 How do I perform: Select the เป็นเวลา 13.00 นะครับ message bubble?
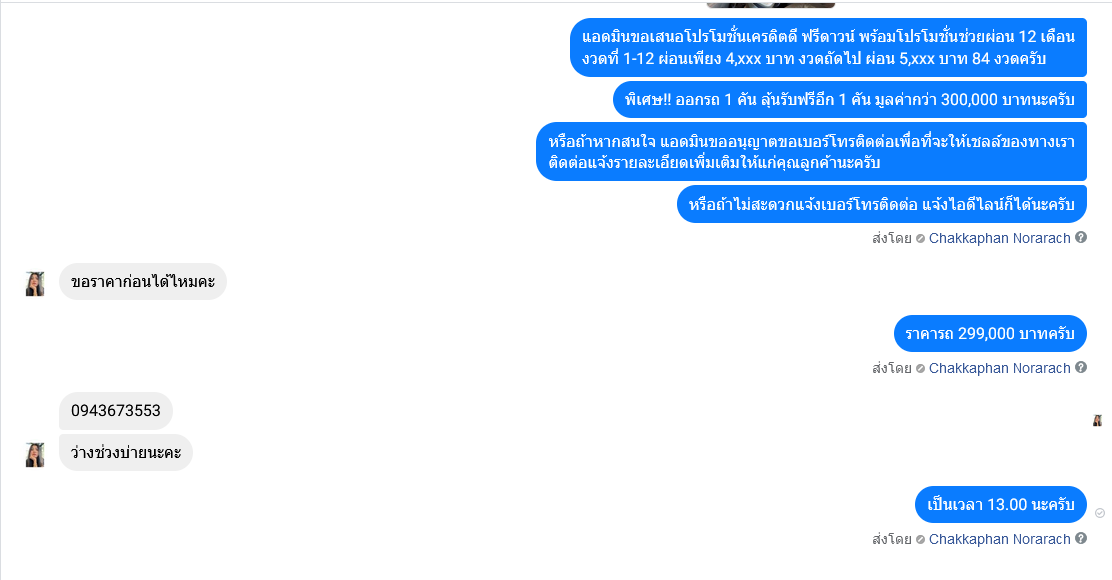(x=1001, y=504)
